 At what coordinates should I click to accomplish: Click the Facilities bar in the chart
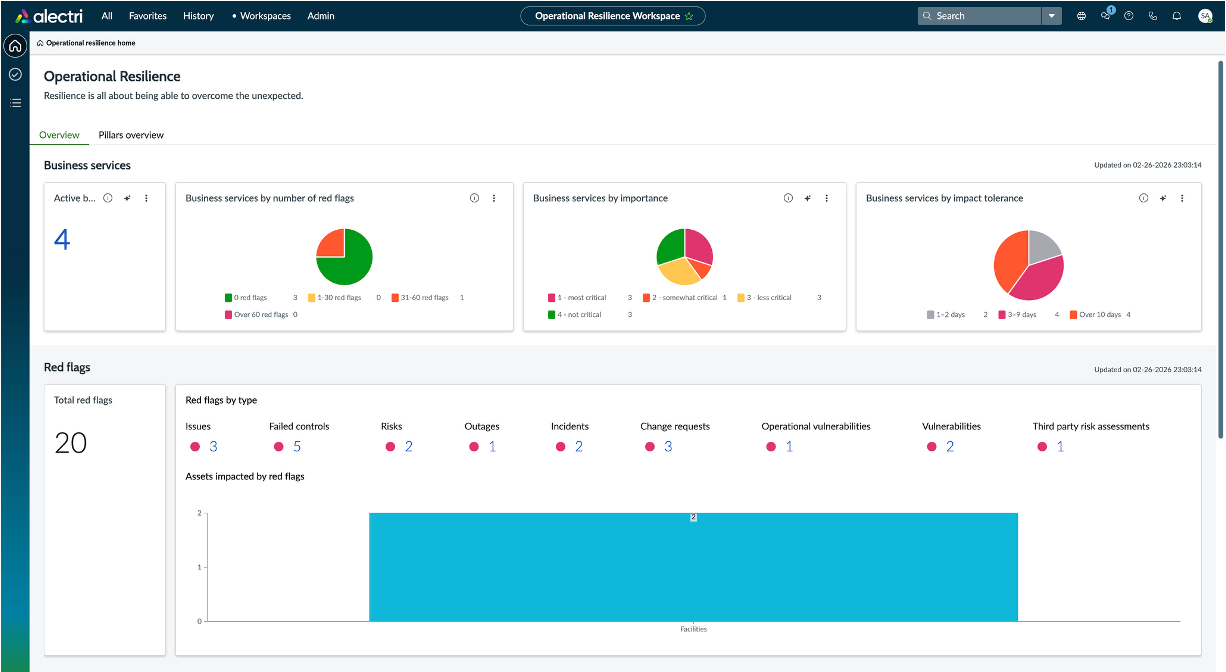693,567
